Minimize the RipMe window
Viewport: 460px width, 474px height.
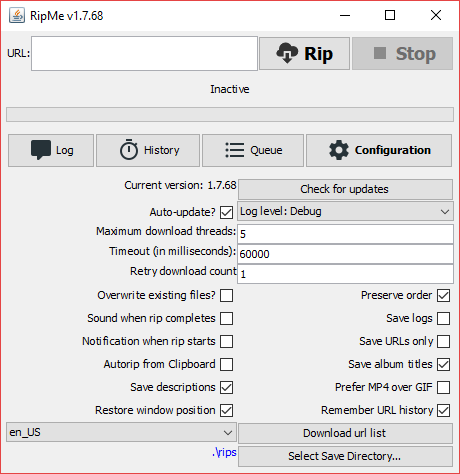point(345,15)
